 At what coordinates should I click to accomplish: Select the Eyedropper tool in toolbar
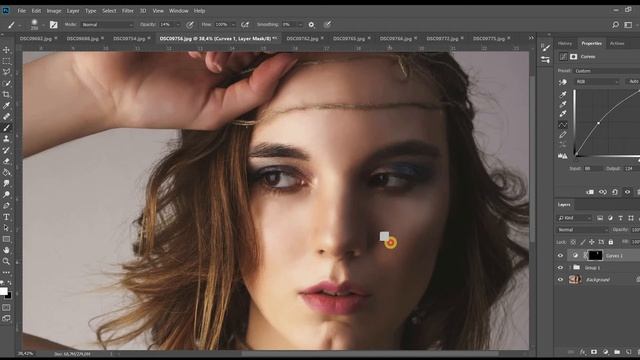point(6,106)
